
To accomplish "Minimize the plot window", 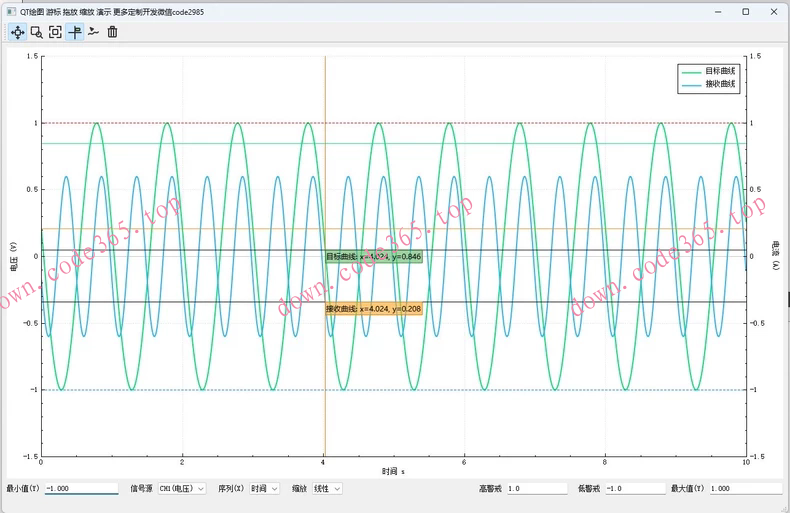I will tap(718, 11).
